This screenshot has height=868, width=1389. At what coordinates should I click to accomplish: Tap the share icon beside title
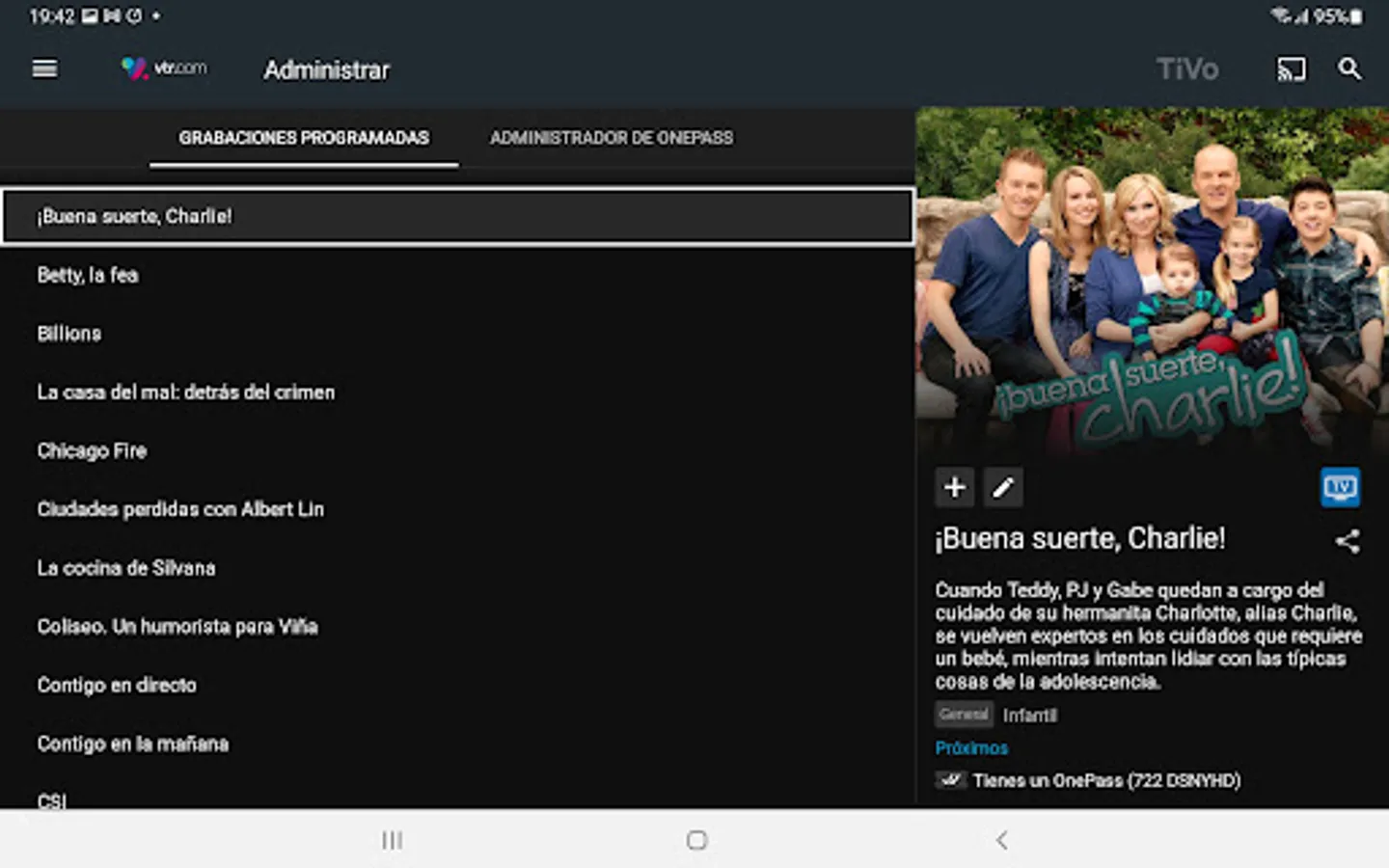1348,541
